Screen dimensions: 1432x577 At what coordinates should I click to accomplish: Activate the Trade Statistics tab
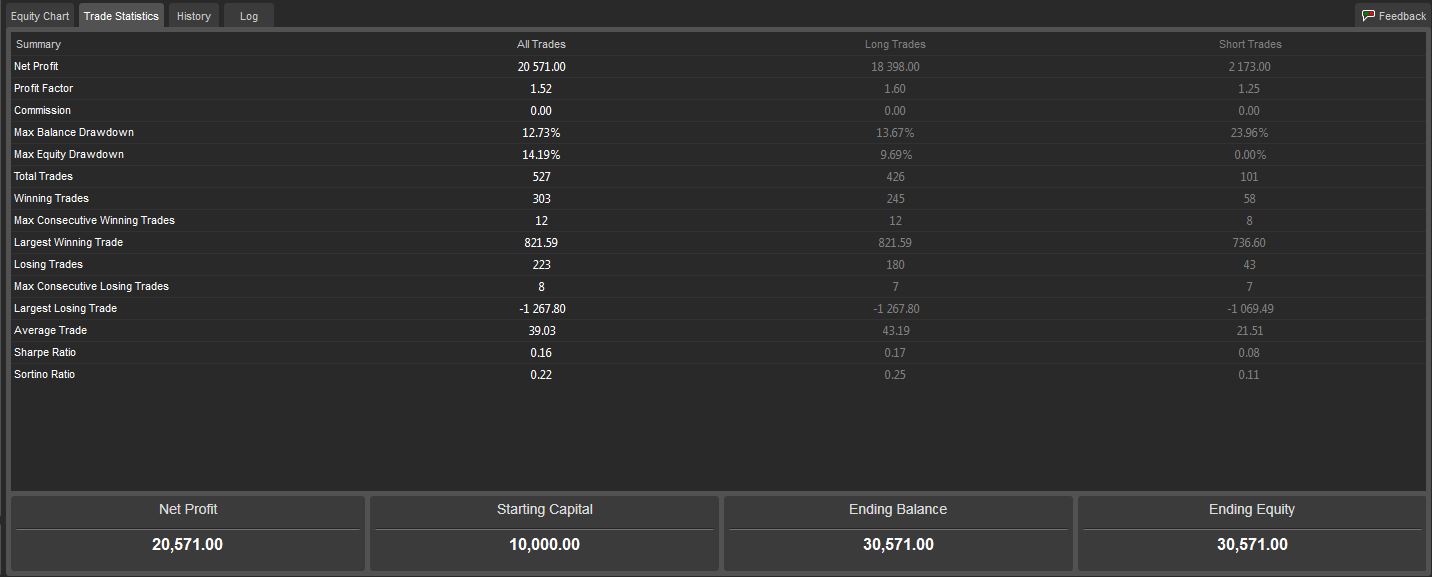tap(121, 16)
